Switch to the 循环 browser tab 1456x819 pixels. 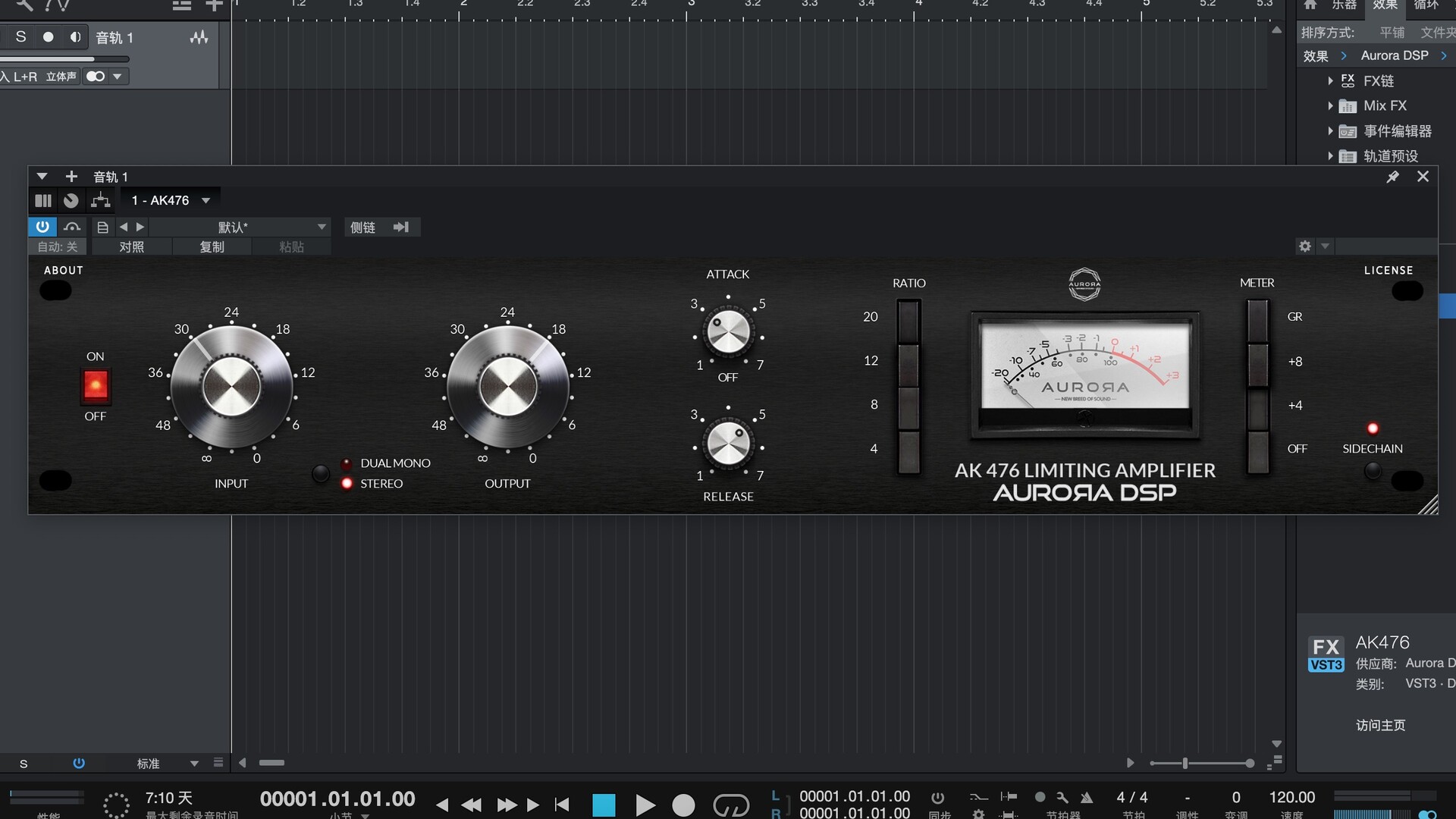click(x=1426, y=5)
